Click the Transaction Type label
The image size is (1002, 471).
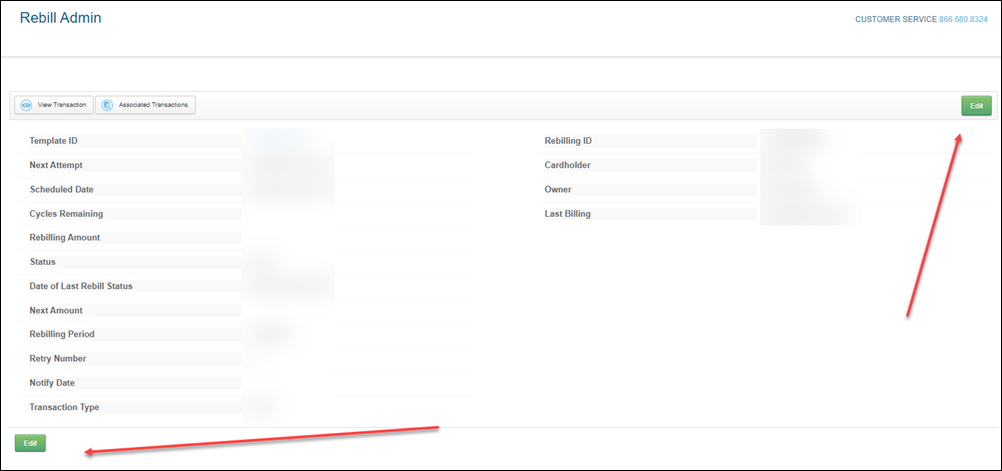(64, 407)
